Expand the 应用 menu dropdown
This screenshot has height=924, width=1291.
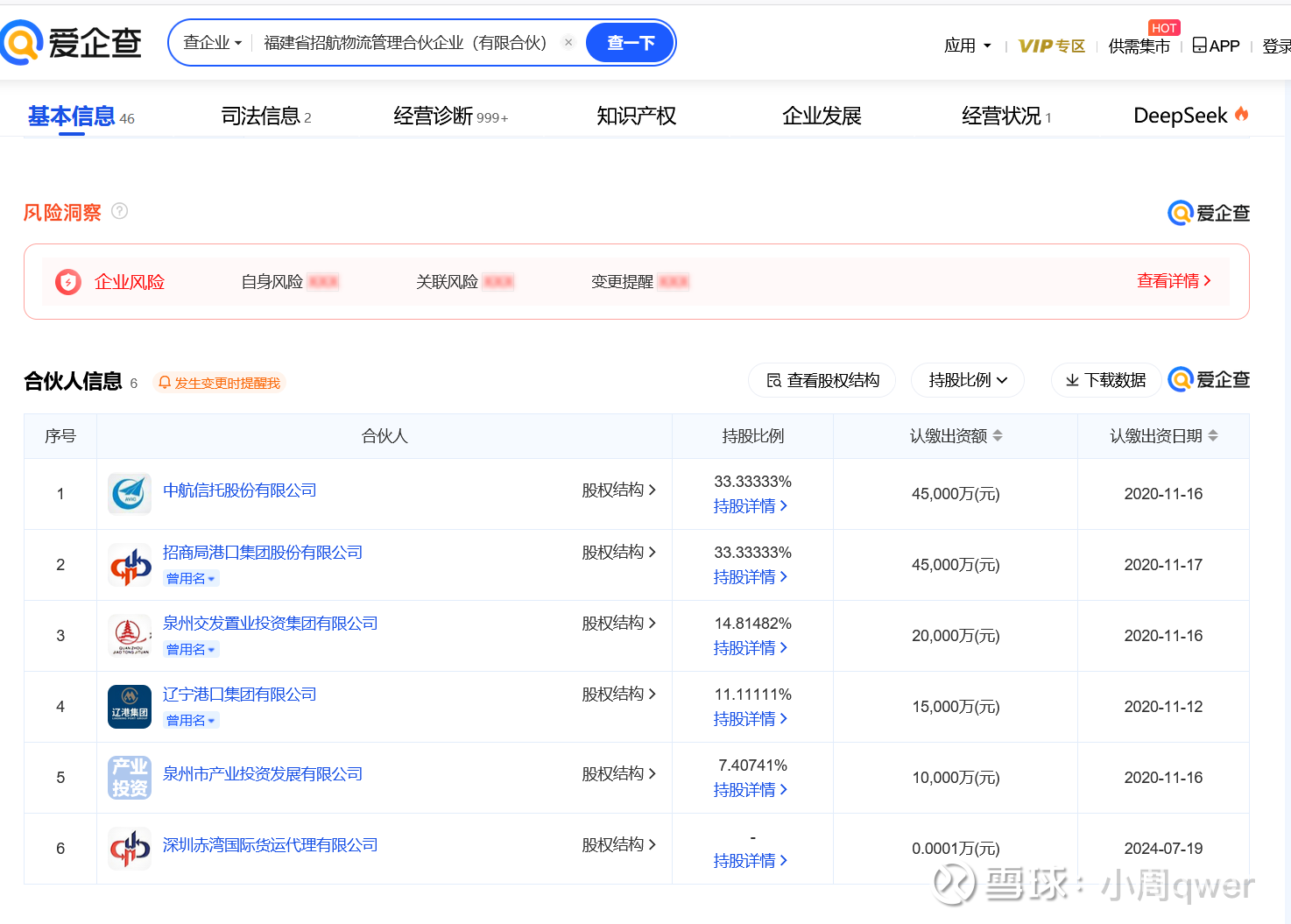(x=968, y=46)
